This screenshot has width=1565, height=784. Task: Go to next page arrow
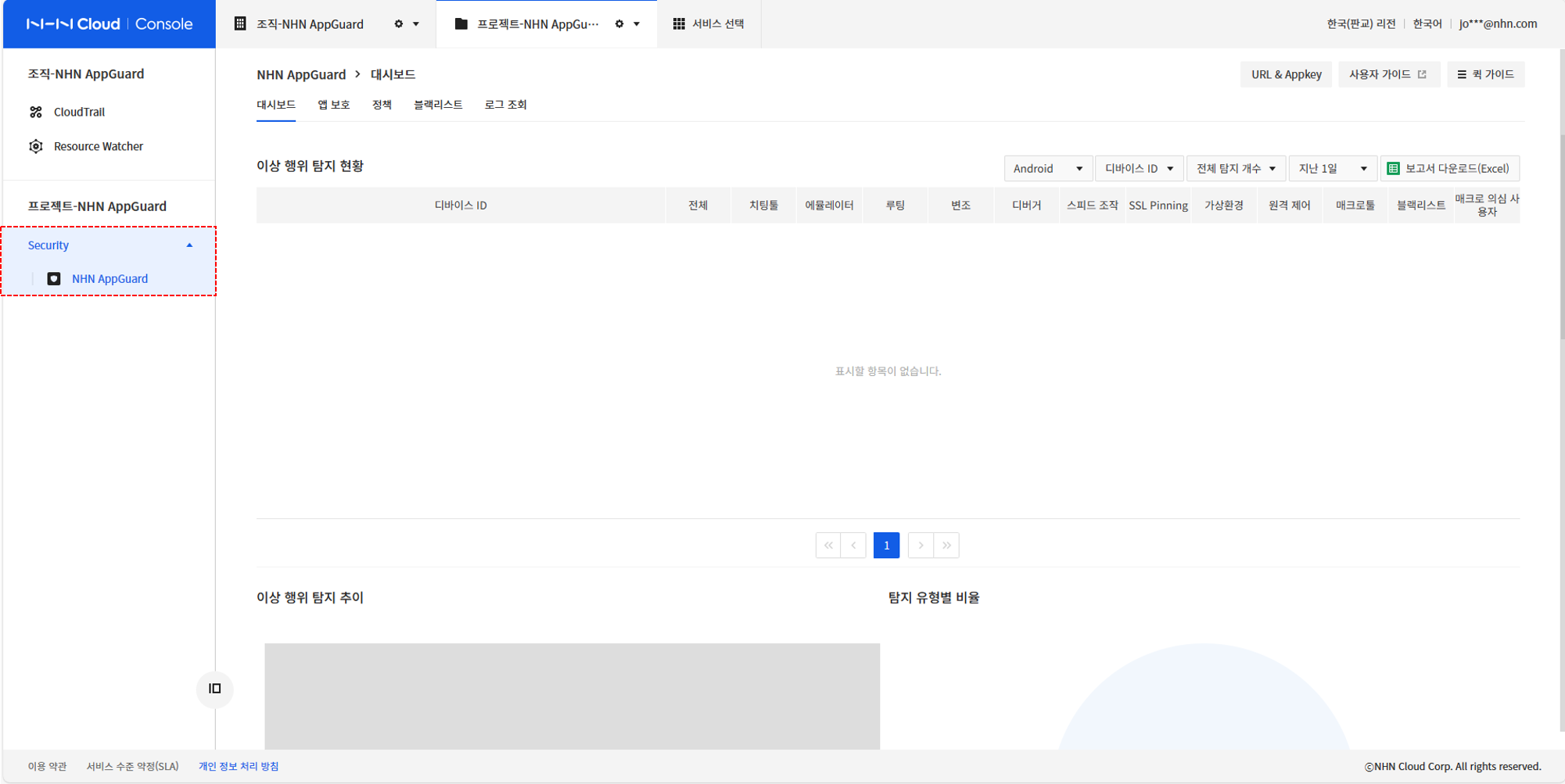[x=921, y=546]
